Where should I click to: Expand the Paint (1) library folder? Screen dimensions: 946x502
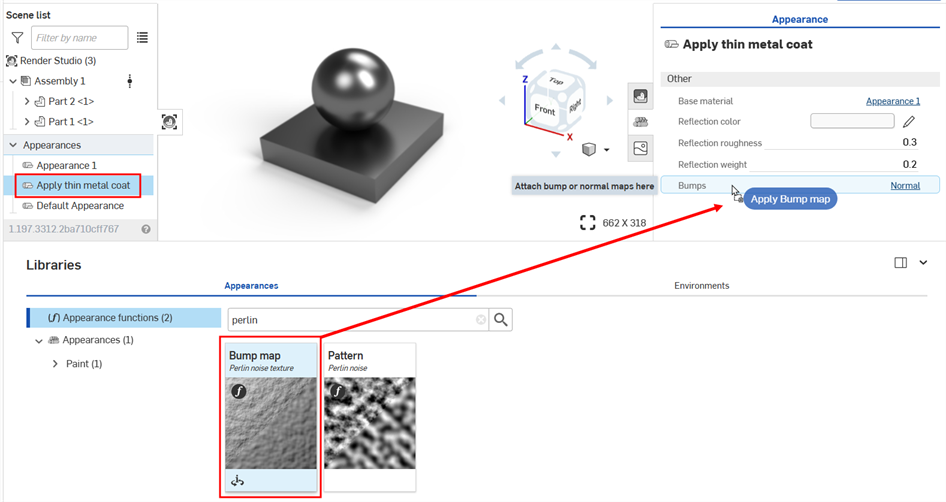click(x=56, y=364)
